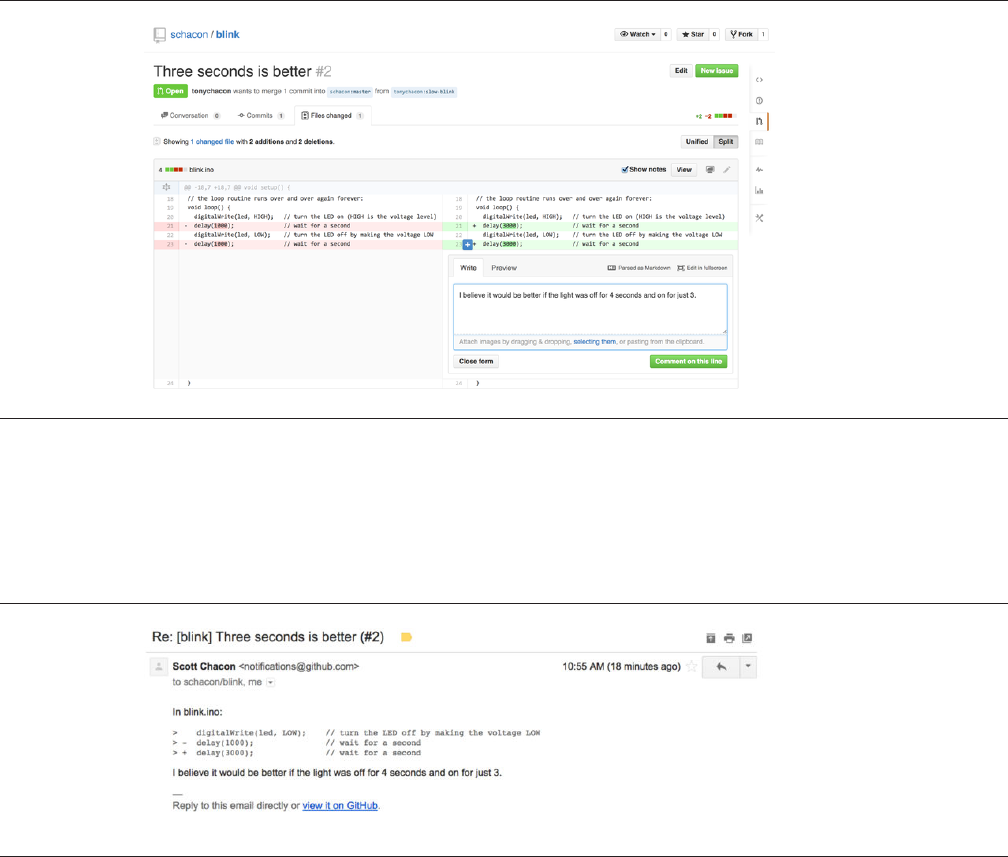
Task: Click the Edit button for pull request title
Action: [681, 71]
